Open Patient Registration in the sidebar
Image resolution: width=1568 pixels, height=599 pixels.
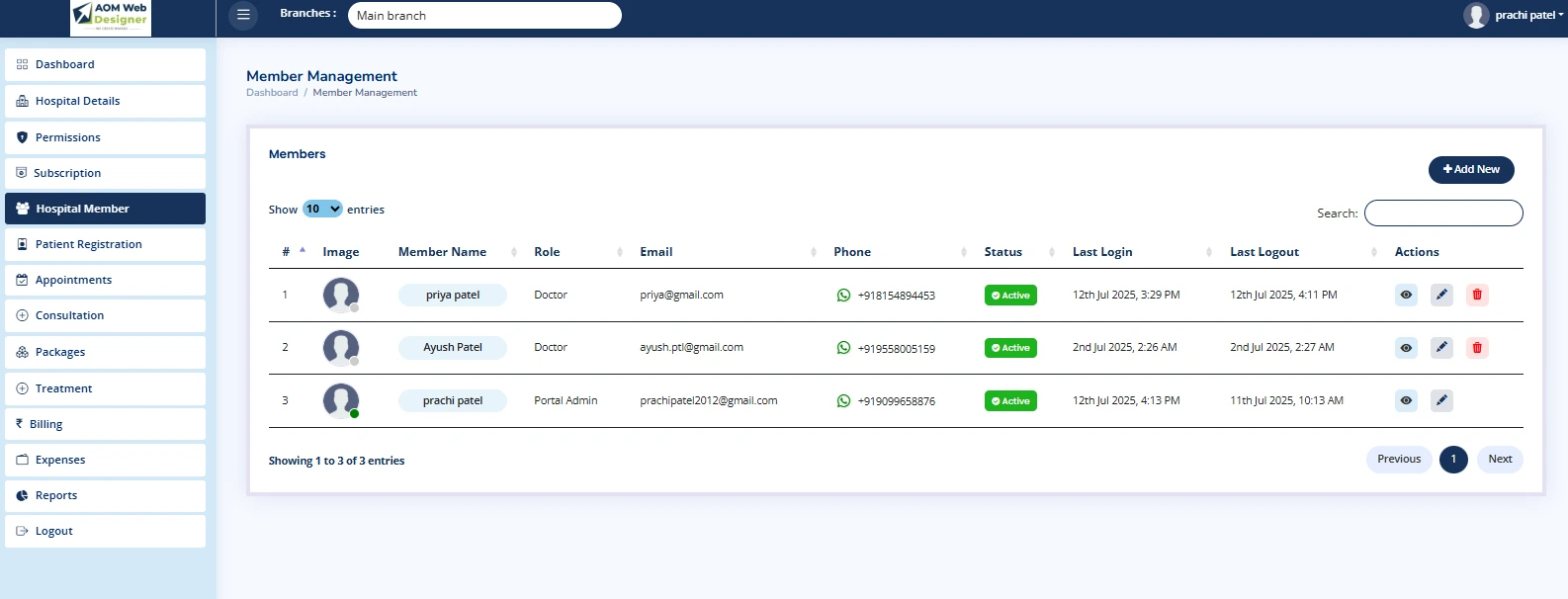[x=88, y=244]
